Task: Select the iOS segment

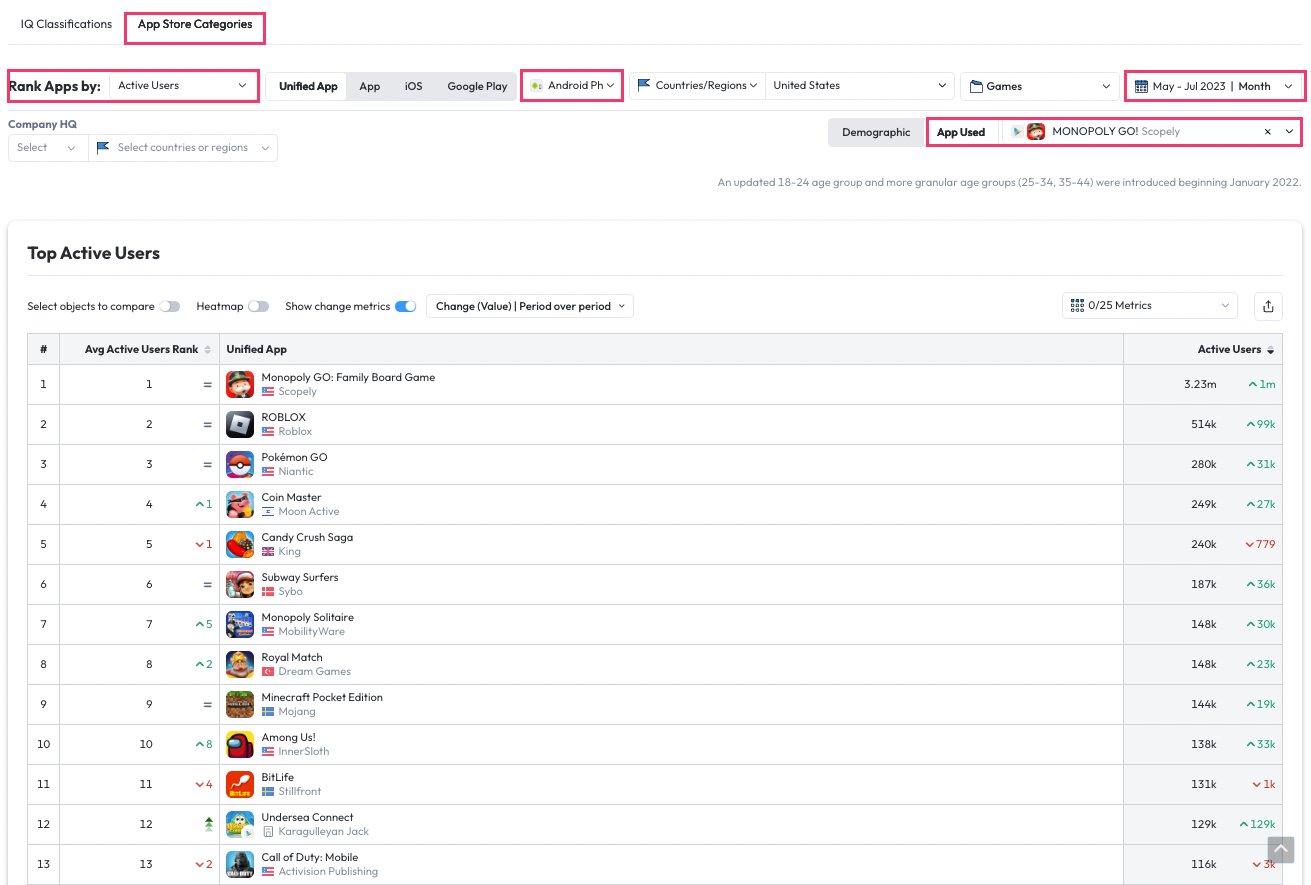Action: [414, 86]
